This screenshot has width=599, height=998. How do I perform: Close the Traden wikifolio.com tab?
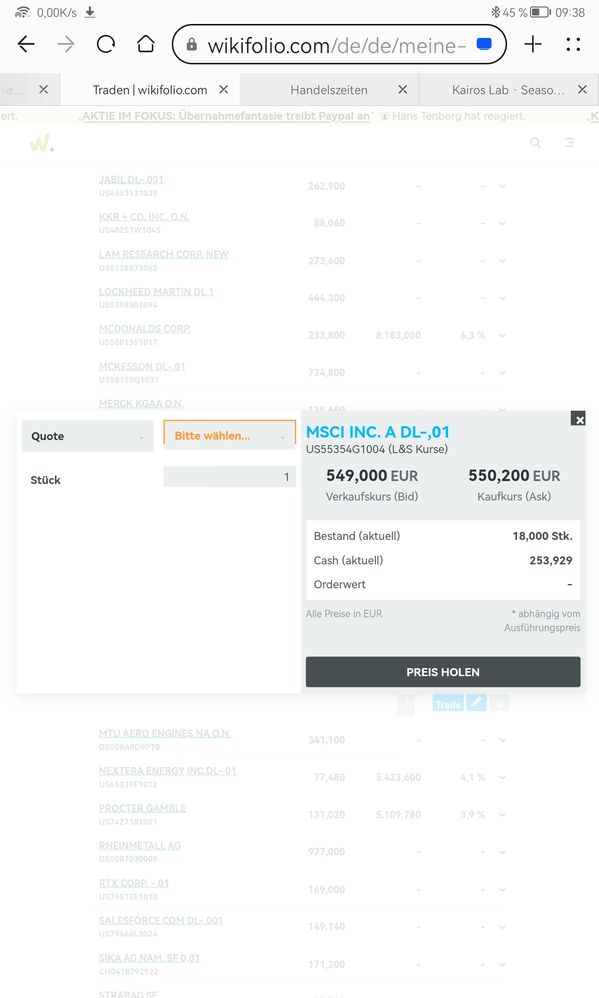coord(223,90)
